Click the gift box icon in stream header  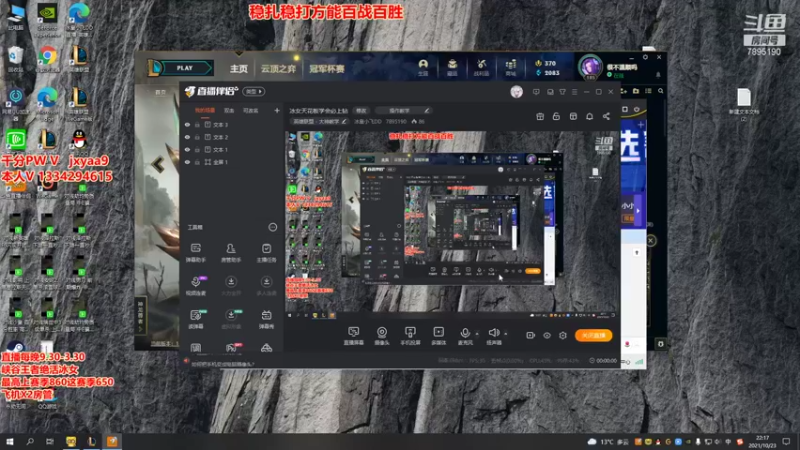540,116
